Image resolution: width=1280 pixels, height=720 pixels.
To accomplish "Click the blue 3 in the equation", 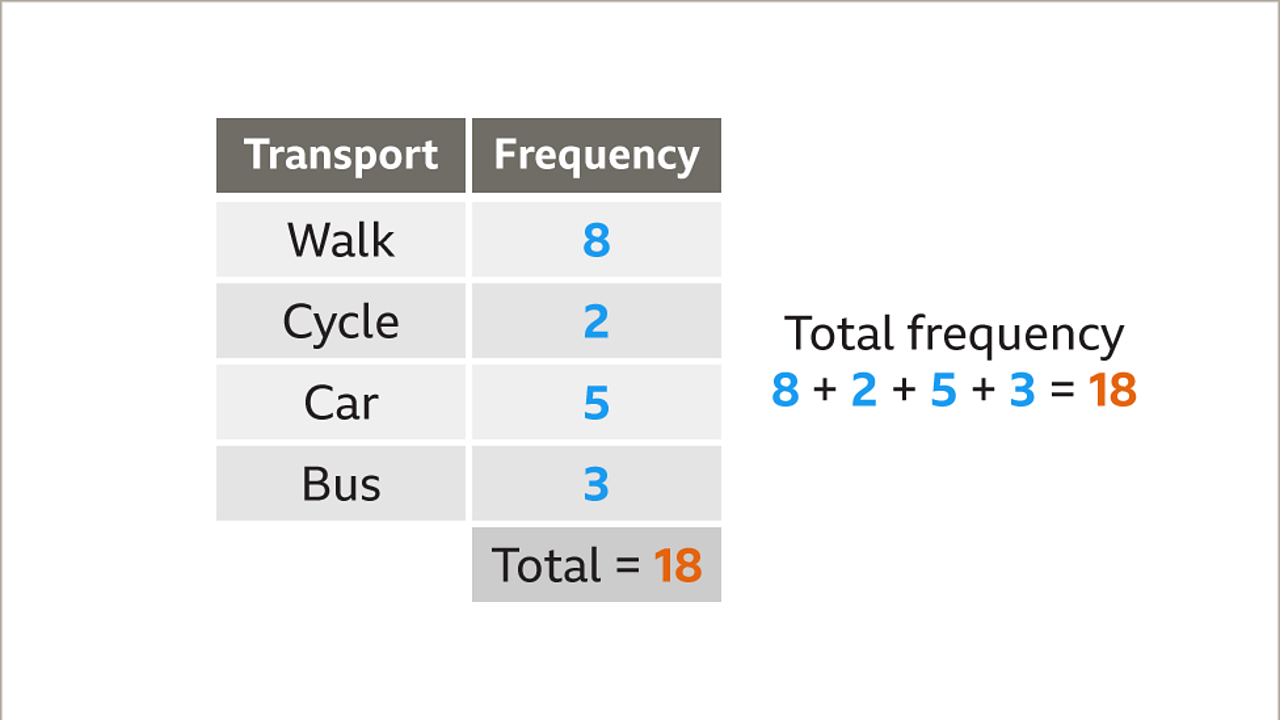I will click(1021, 390).
